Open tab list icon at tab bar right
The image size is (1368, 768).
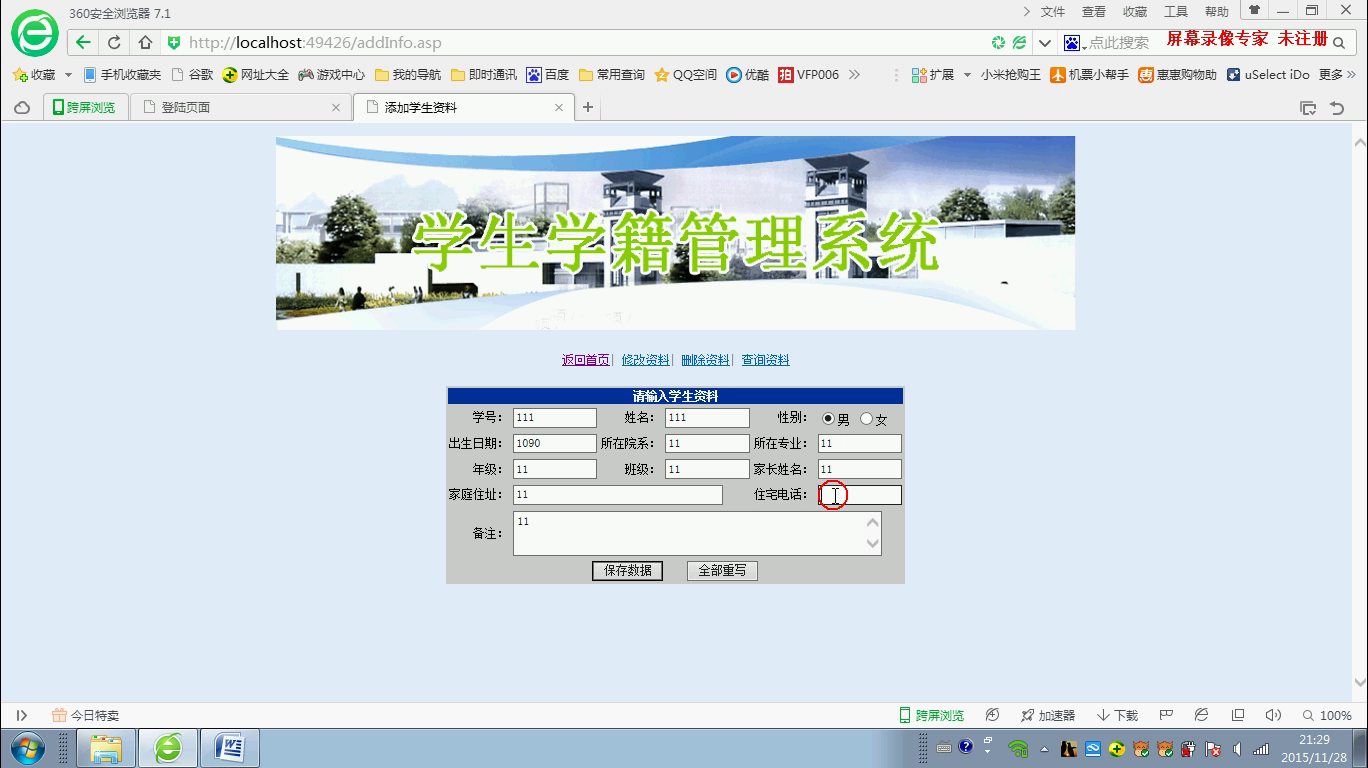1307,108
